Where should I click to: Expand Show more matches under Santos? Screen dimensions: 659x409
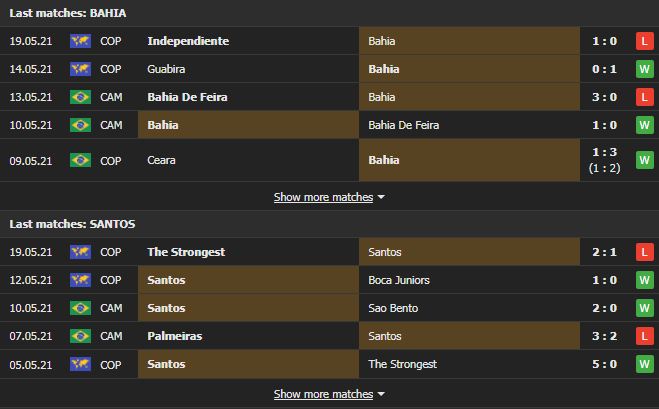[323, 394]
